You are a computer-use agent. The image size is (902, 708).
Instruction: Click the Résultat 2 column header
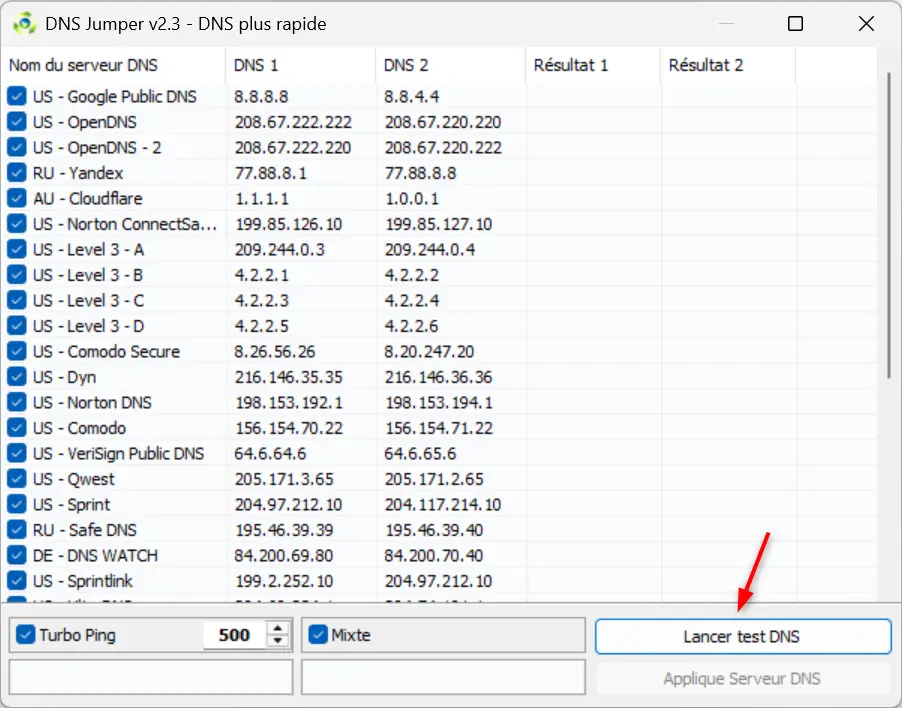[728, 65]
